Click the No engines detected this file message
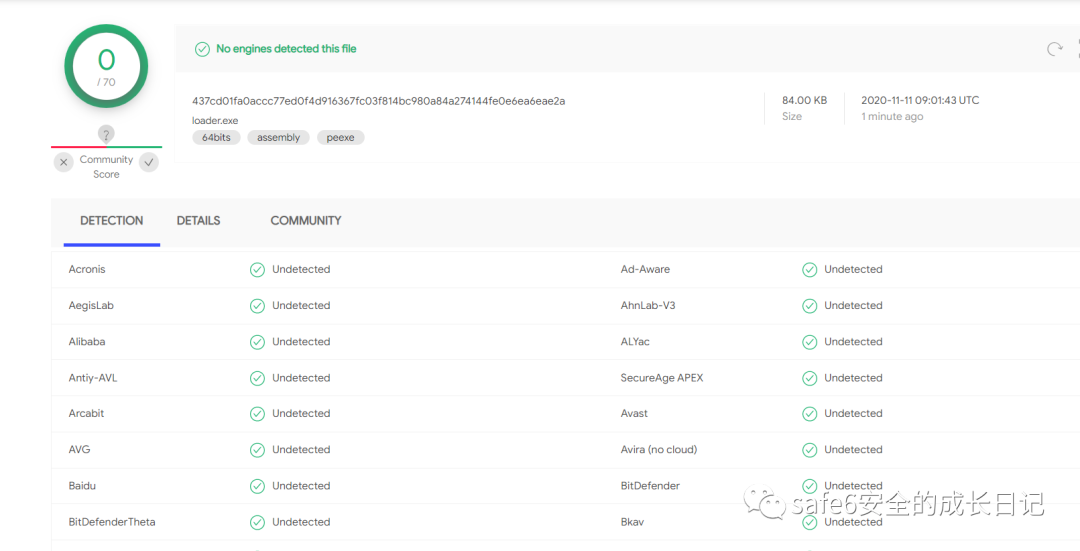The width and height of the screenshot is (1080, 551). tap(287, 49)
